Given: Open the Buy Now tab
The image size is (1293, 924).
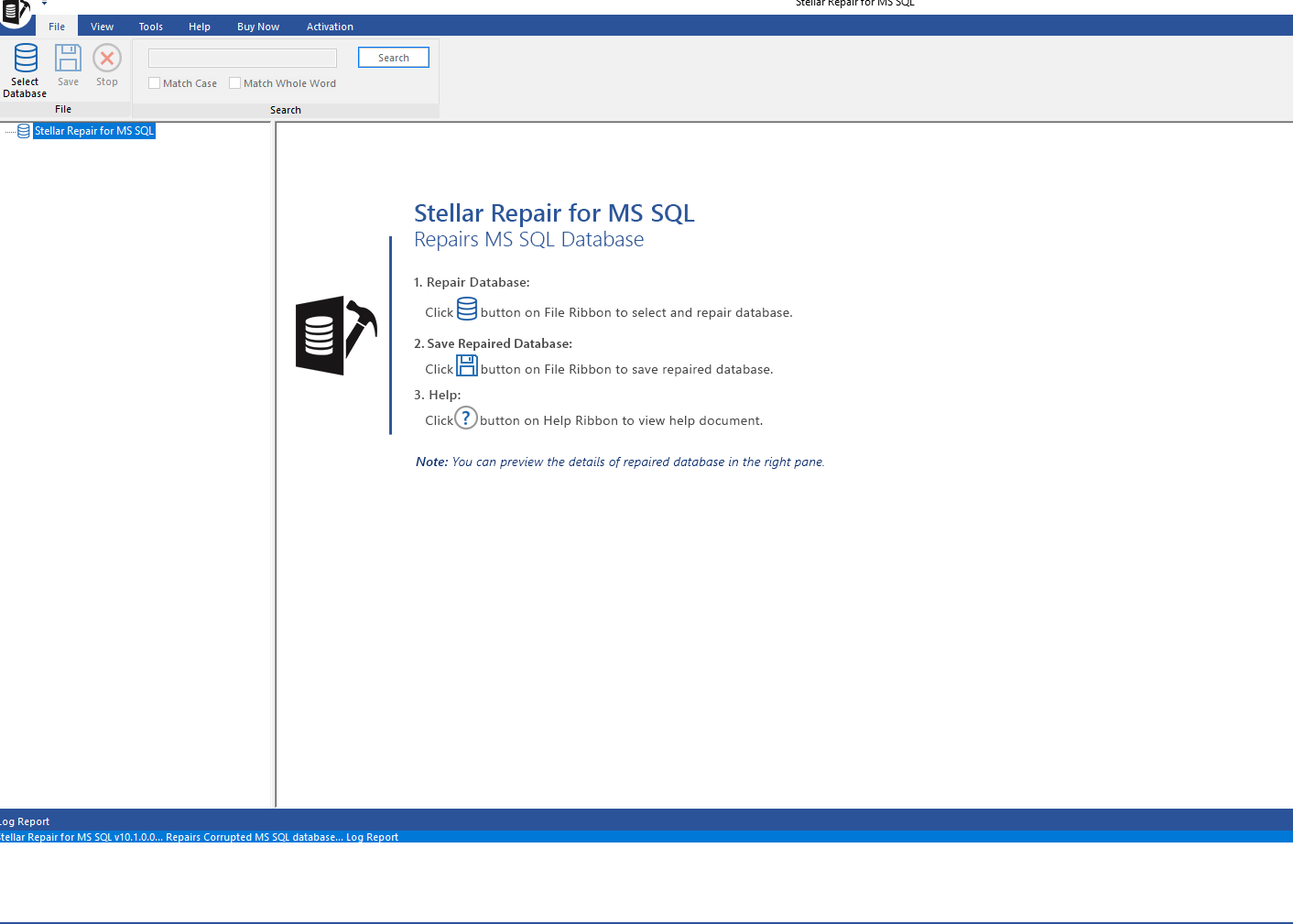Looking at the screenshot, I should tap(258, 27).
